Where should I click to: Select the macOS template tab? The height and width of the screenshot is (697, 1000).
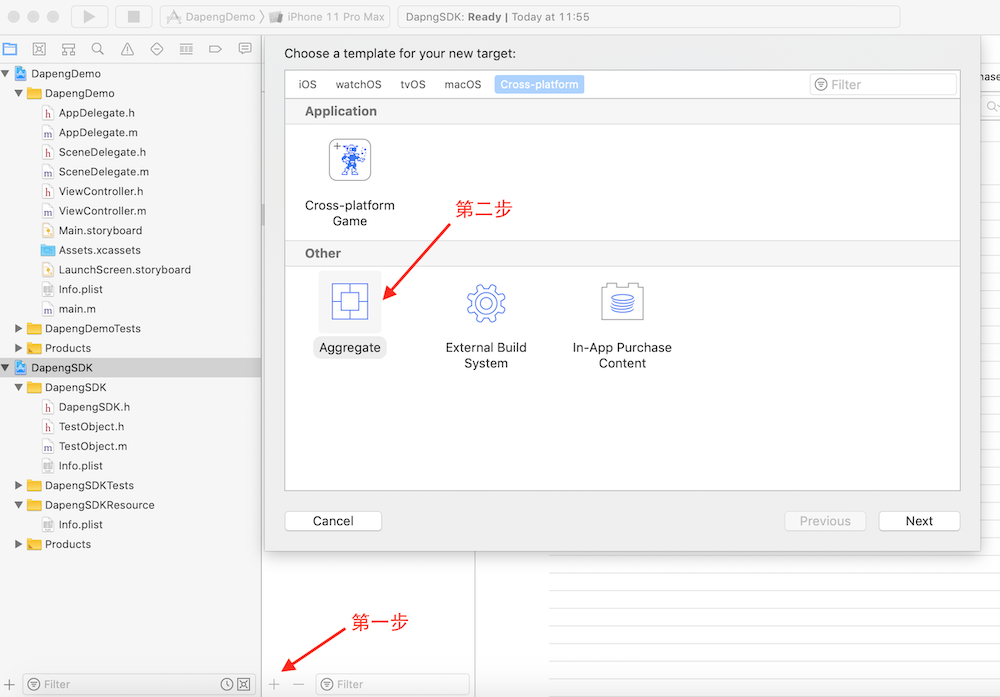[462, 84]
